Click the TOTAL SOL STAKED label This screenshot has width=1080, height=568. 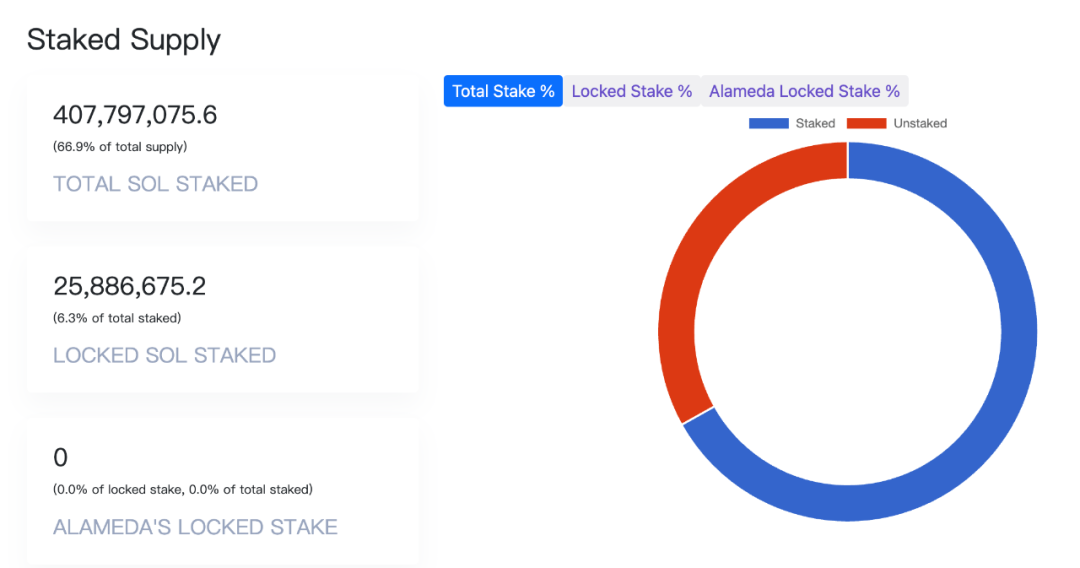tap(155, 184)
